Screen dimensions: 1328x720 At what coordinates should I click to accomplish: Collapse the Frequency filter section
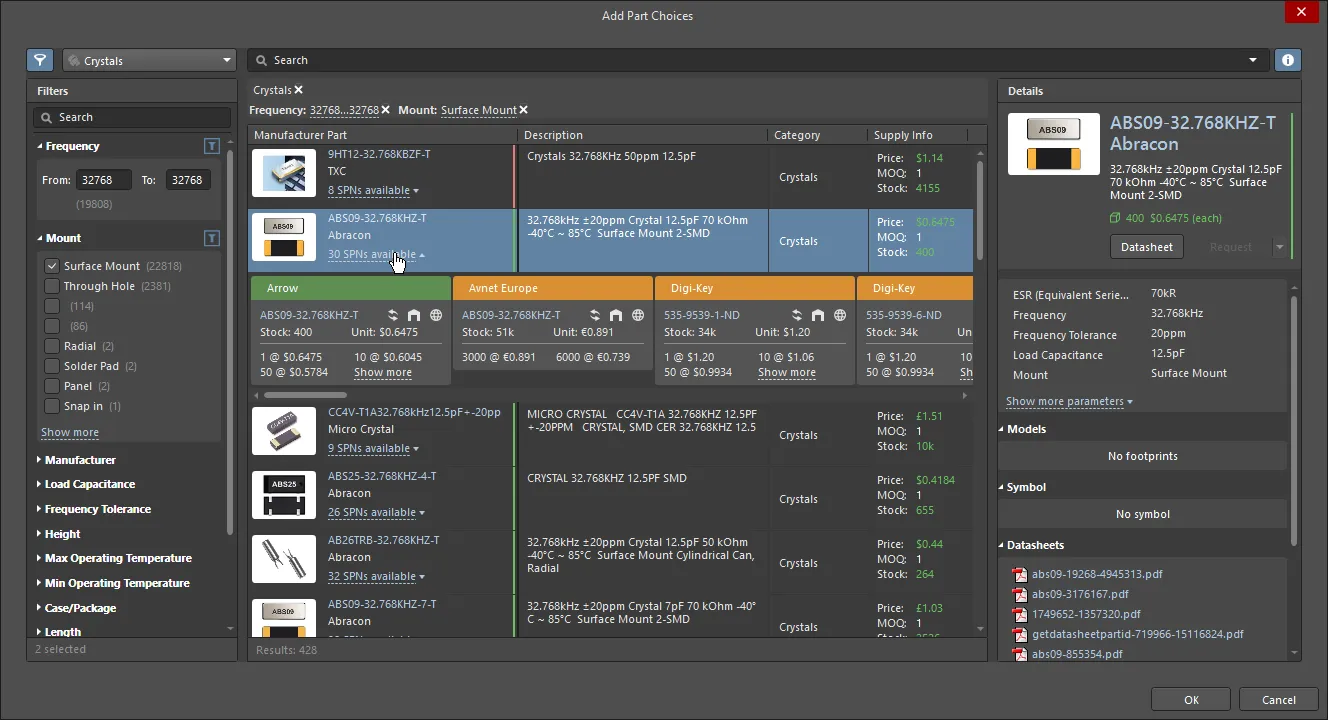tap(40, 146)
